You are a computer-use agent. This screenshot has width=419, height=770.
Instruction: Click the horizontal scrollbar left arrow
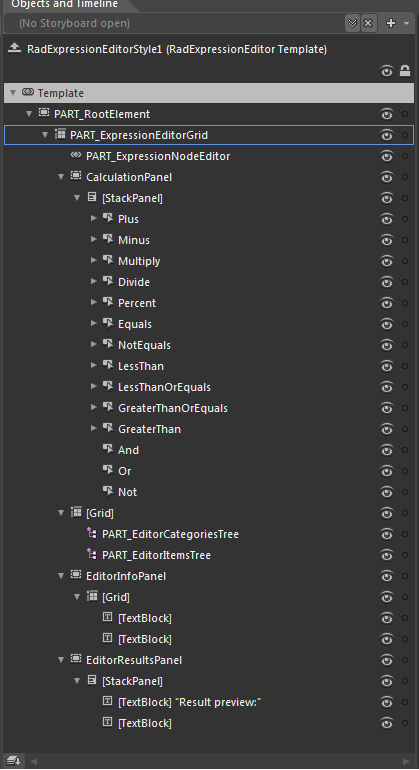pos(33,761)
